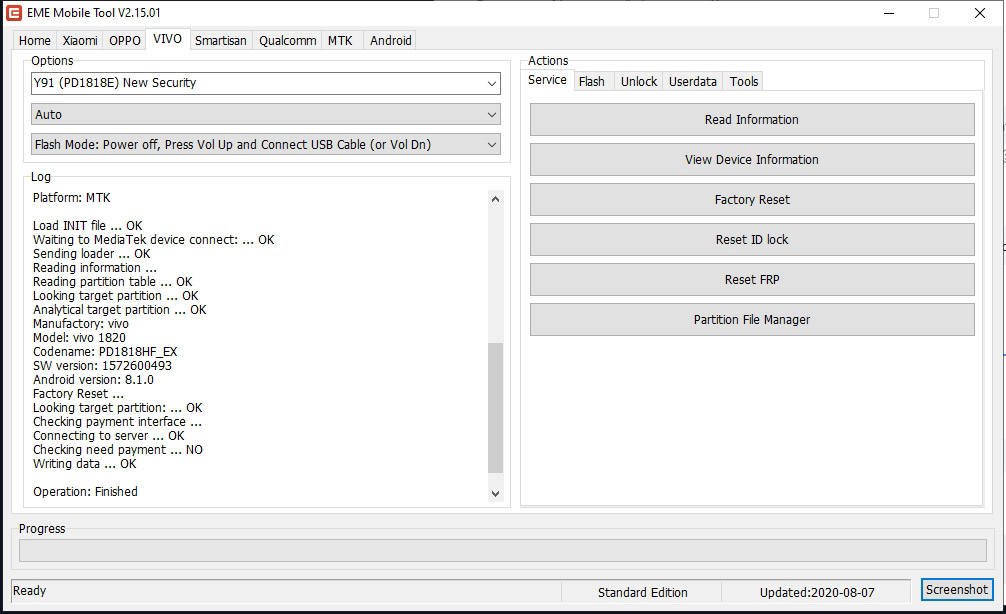Open the Android tab
The image size is (1006, 614).
tap(391, 40)
